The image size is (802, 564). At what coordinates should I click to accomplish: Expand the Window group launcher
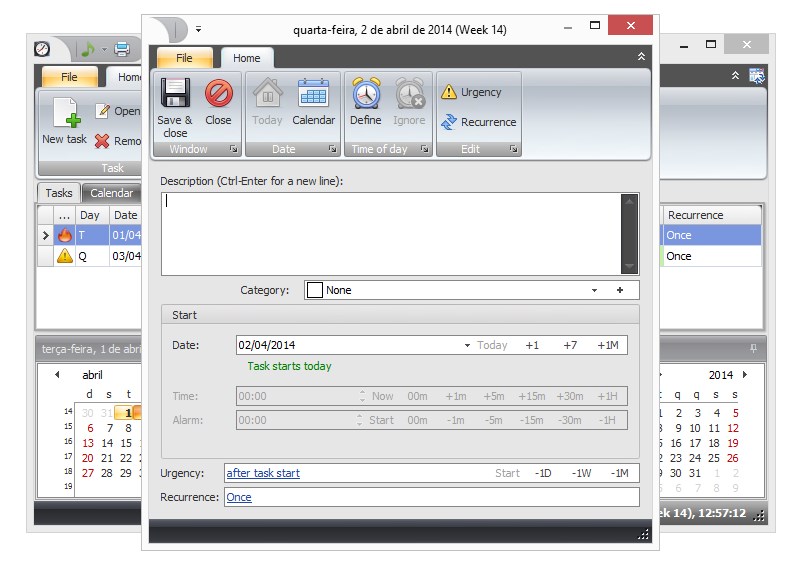click(234, 149)
